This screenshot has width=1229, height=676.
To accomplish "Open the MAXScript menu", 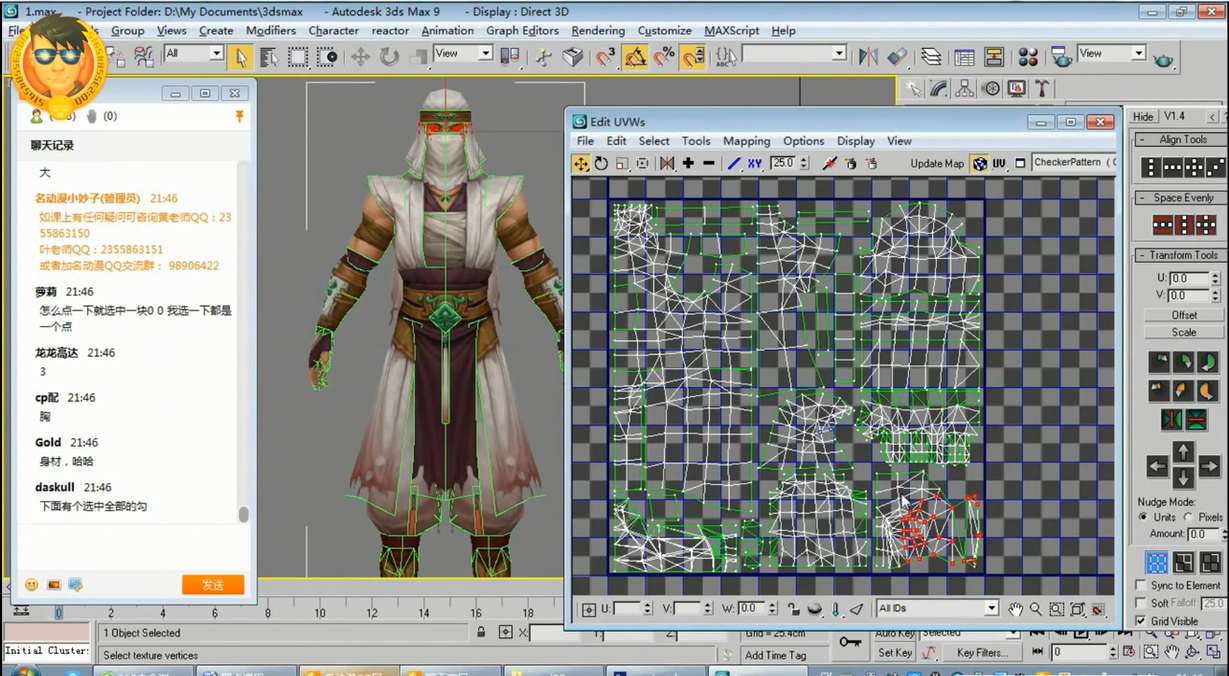I will 732,31.
